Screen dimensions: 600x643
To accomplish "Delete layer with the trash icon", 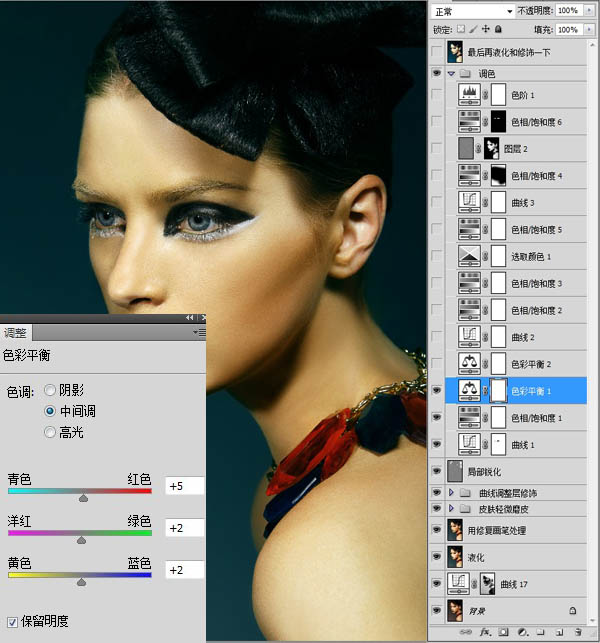I will click(578, 632).
